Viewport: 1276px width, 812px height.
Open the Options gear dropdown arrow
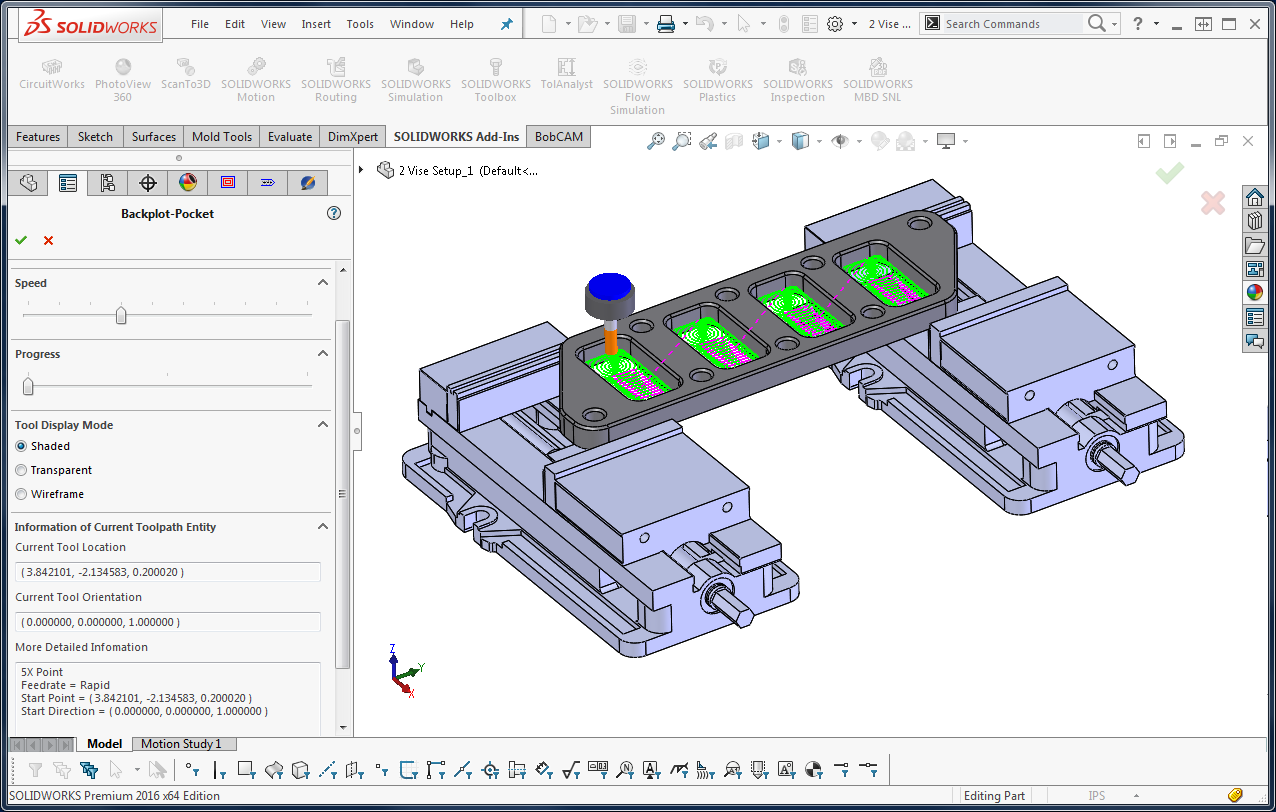point(855,24)
